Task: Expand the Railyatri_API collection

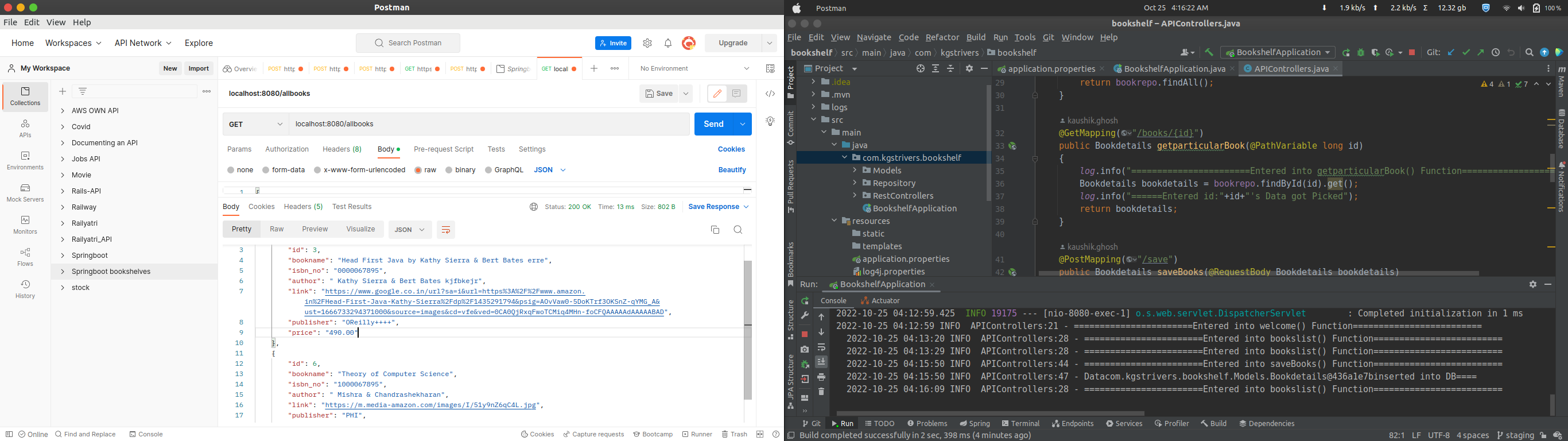Action: pyautogui.click(x=62, y=239)
